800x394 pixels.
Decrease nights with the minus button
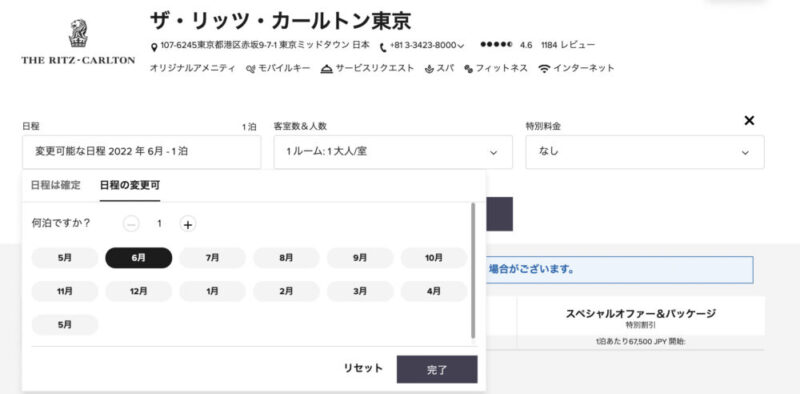tap(131, 224)
